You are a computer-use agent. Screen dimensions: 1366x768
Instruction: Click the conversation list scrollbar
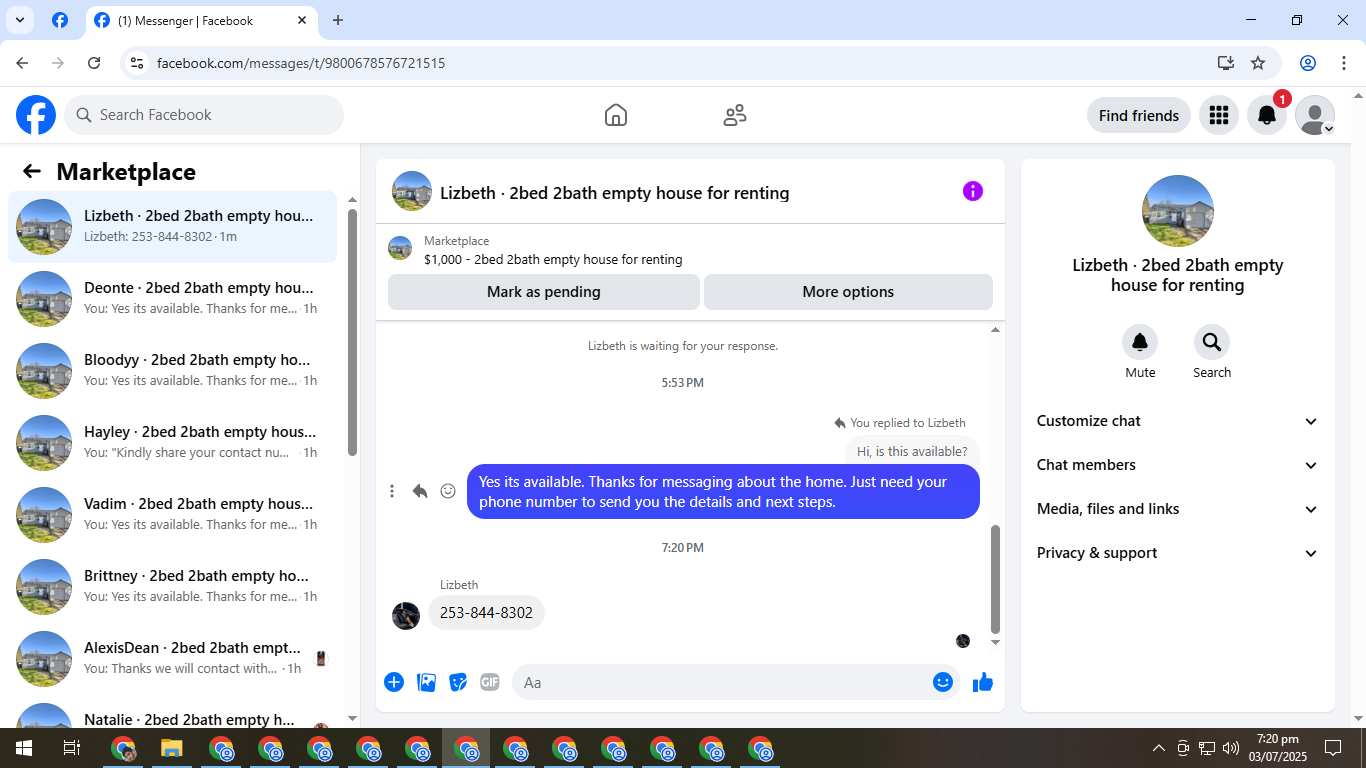point(352,332)
